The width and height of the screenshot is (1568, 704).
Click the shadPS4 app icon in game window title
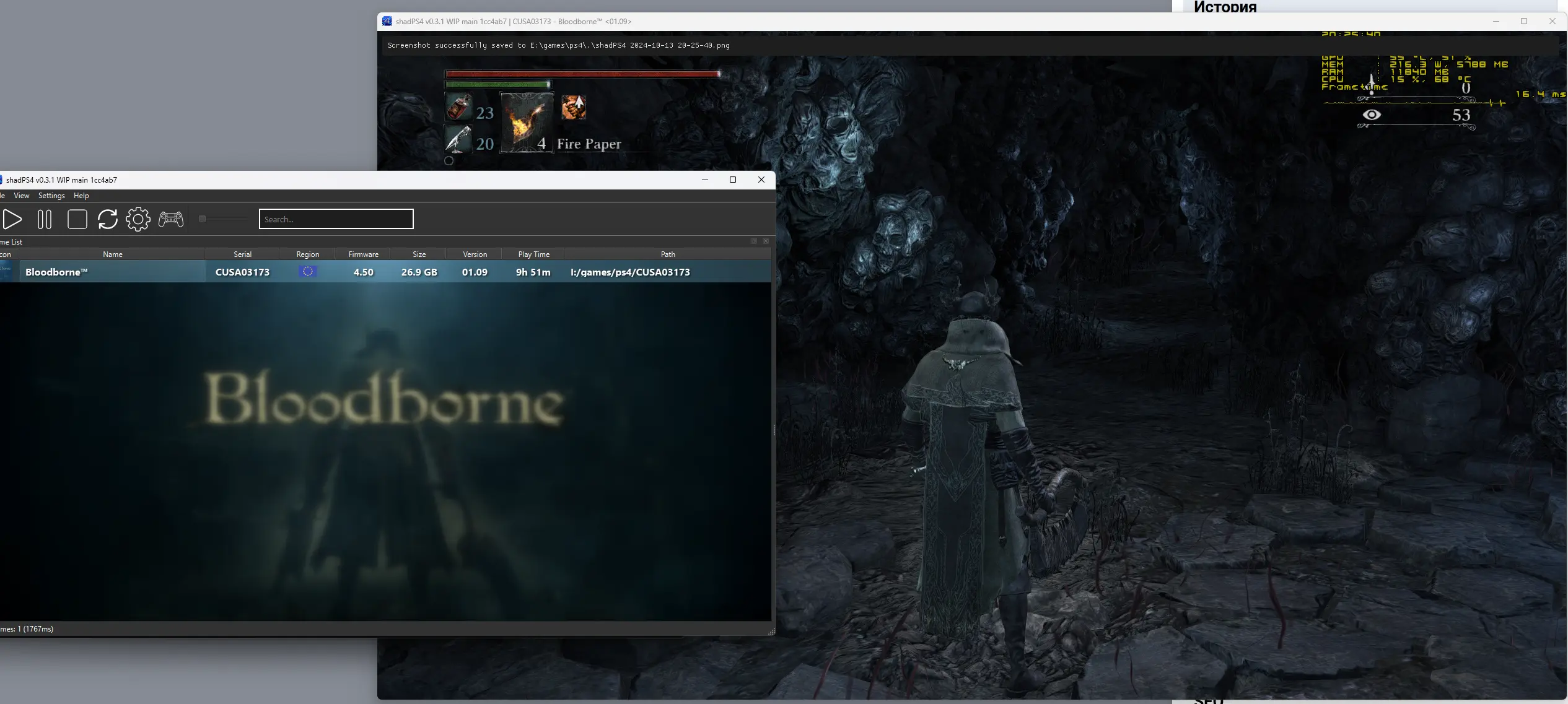coord(387,21)
